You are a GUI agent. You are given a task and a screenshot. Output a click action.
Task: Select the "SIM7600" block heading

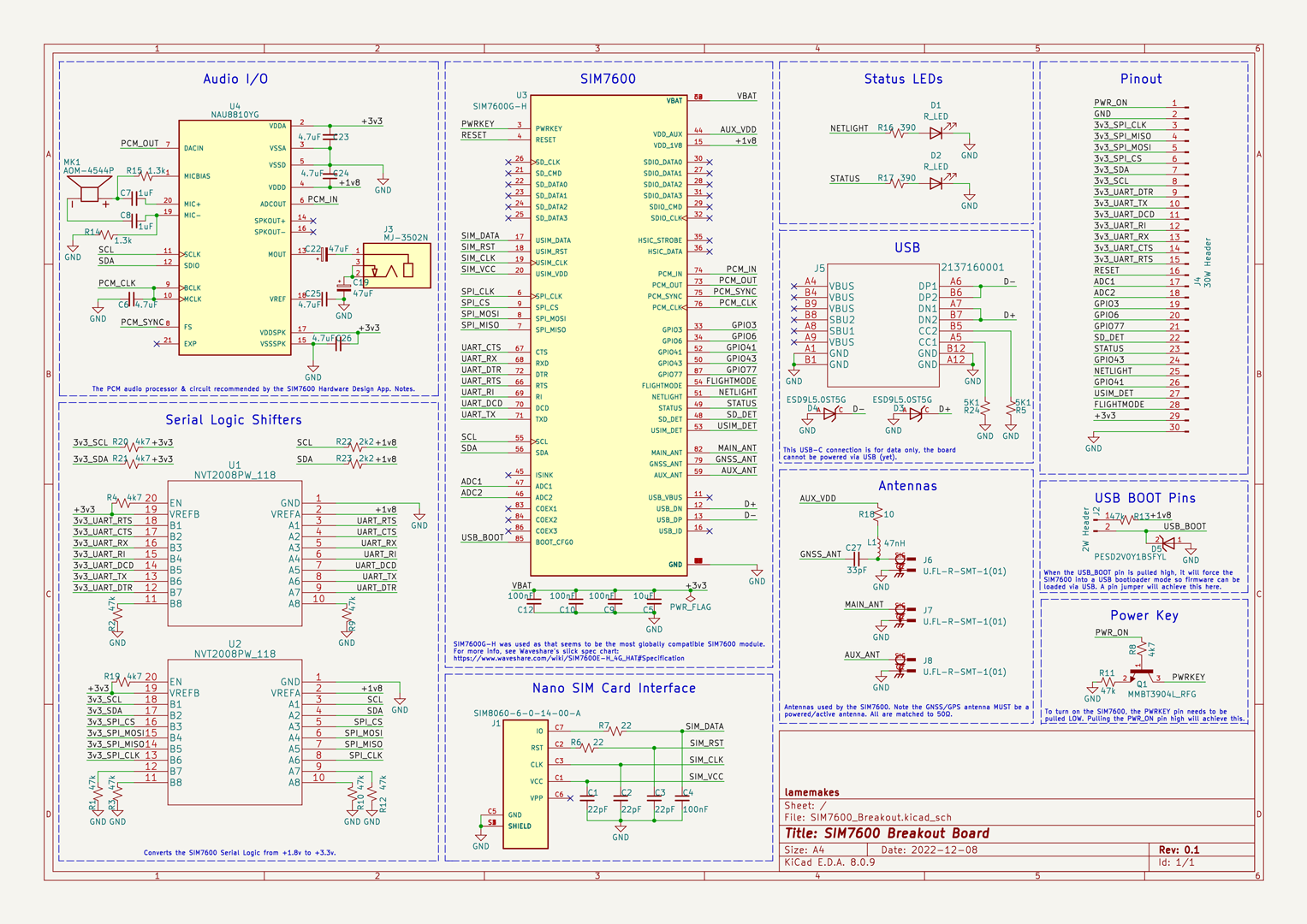click(608, 79)
